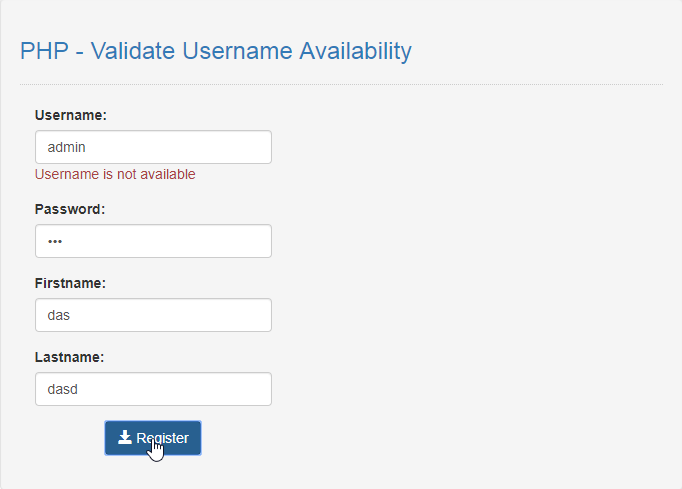Click the word Availability in the title
Viewport: 682px width, 489px height.
click(x=355, y=51)
